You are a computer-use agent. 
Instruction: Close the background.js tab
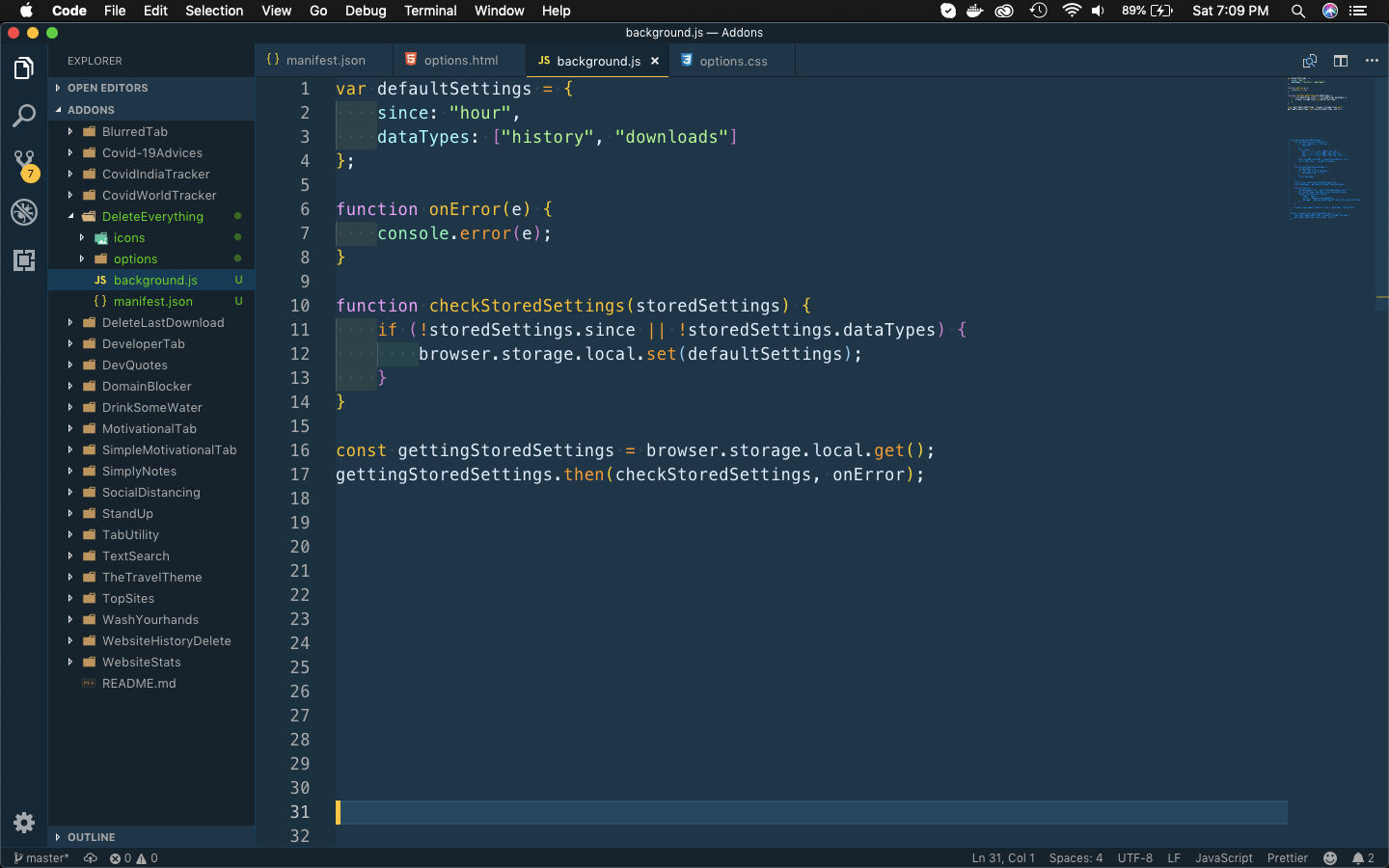point(655,61)
